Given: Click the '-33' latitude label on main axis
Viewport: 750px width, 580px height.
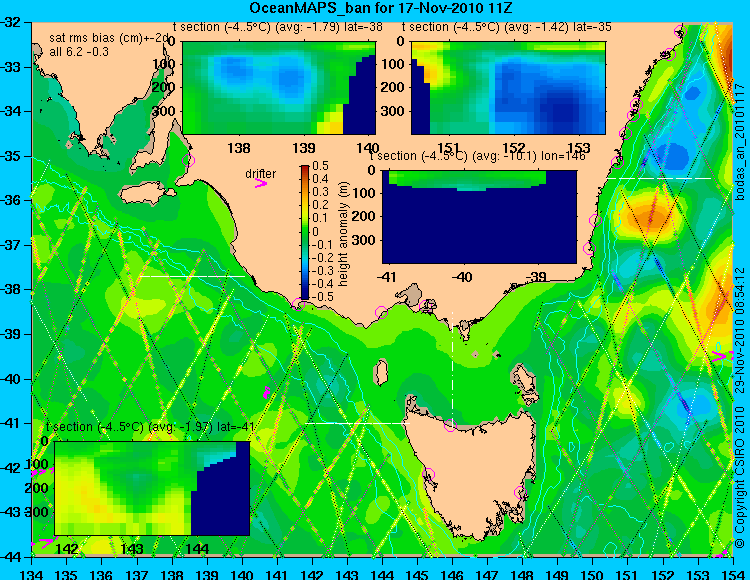Looking at the screenshot, I should coord(11,66).
